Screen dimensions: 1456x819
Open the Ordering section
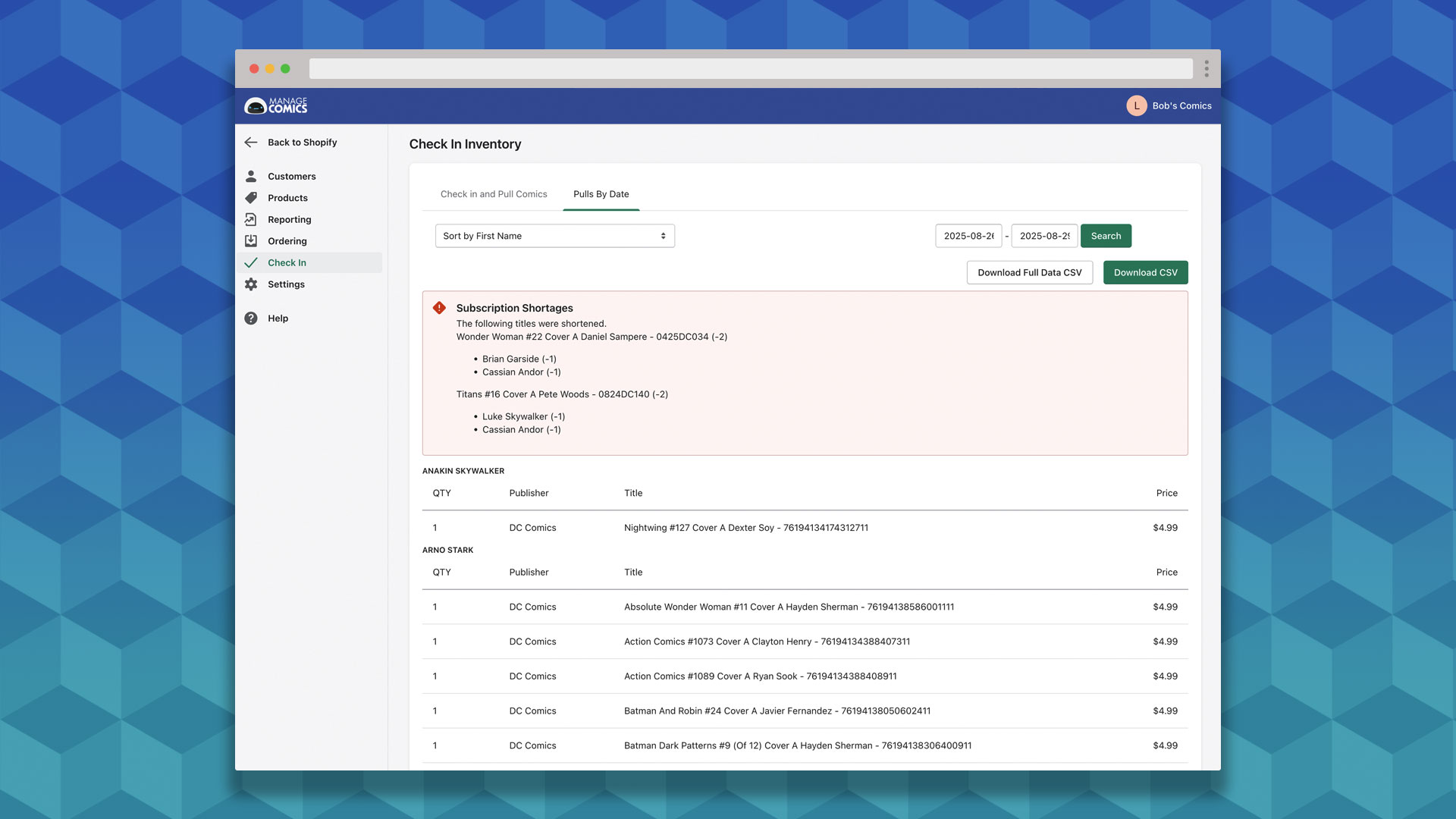pos(287,241)
